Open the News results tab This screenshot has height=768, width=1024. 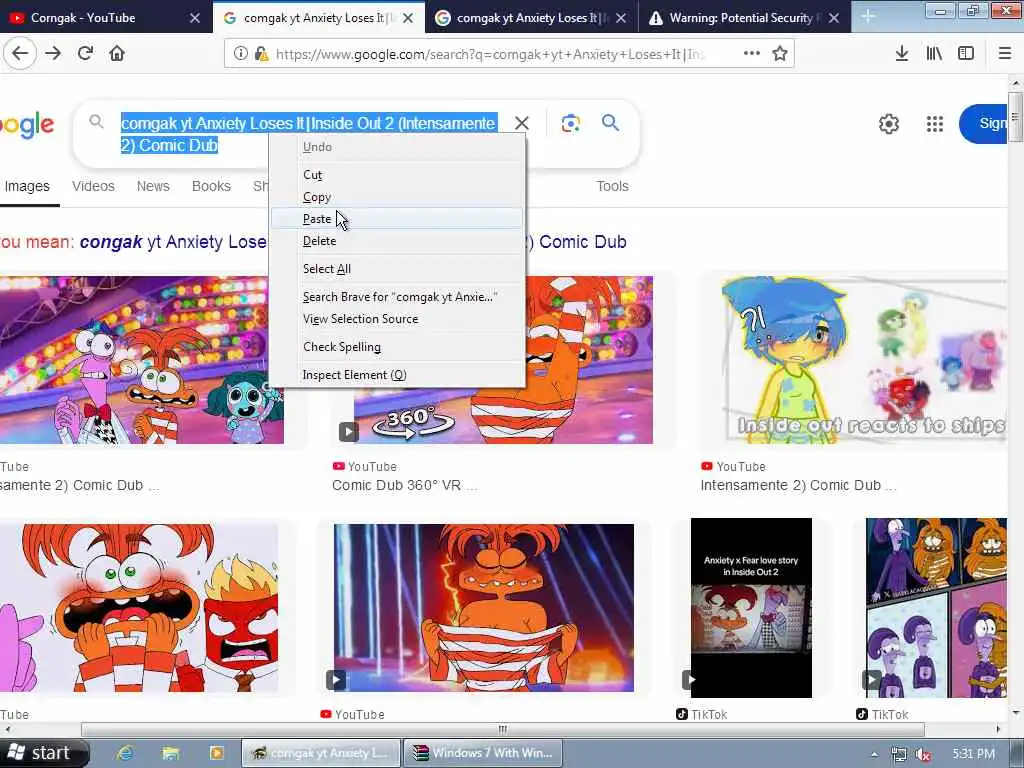tap(153, 186)
